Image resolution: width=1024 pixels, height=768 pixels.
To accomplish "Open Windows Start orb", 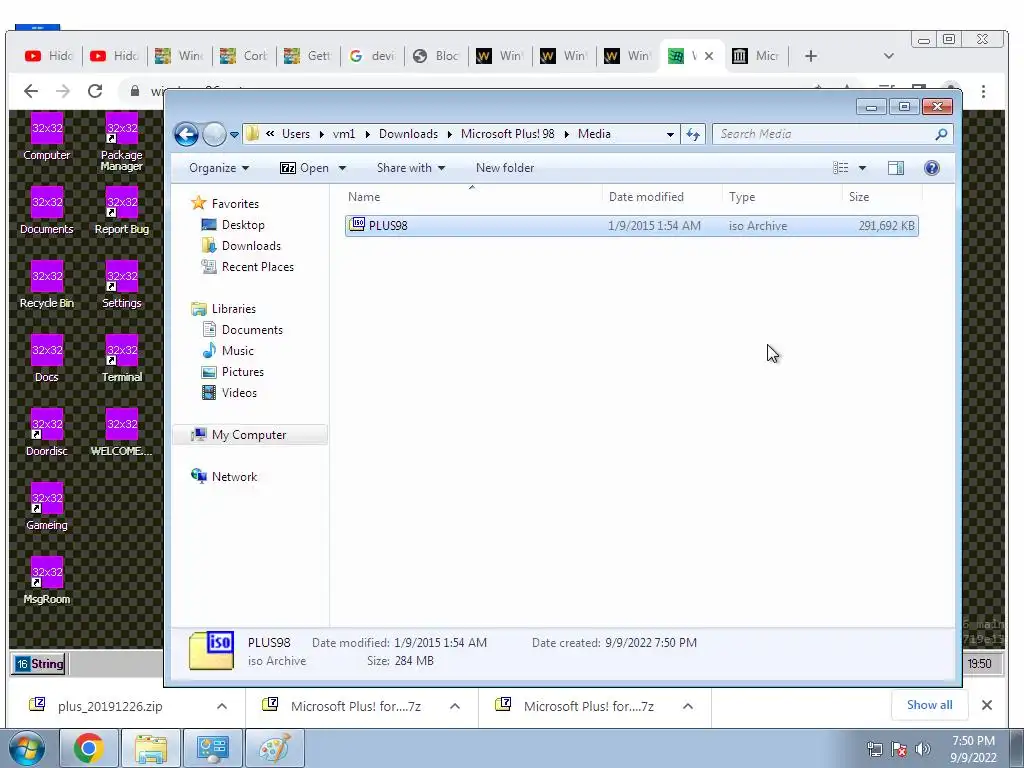I will coord(27,748).
